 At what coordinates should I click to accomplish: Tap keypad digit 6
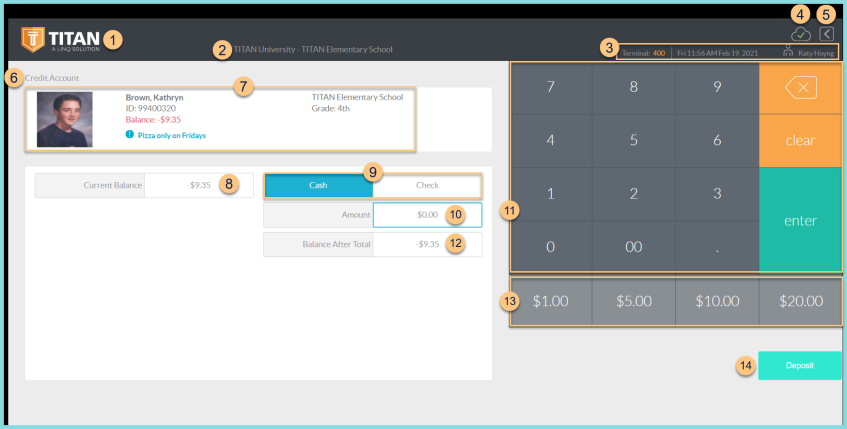point(717,140)
